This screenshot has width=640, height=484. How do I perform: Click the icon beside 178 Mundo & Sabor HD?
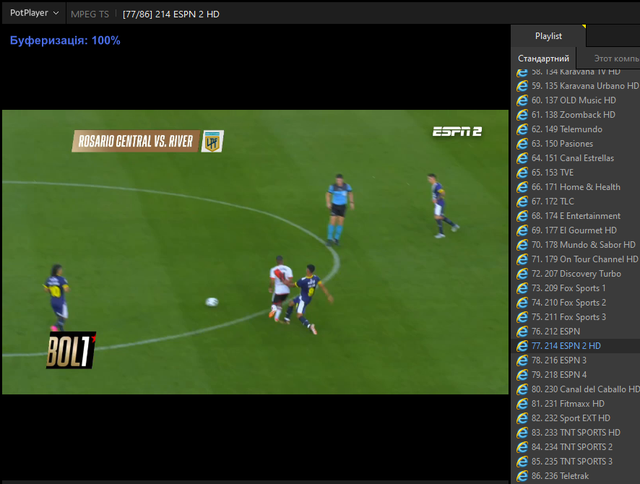pyautogui.click(x=522, y=245)
